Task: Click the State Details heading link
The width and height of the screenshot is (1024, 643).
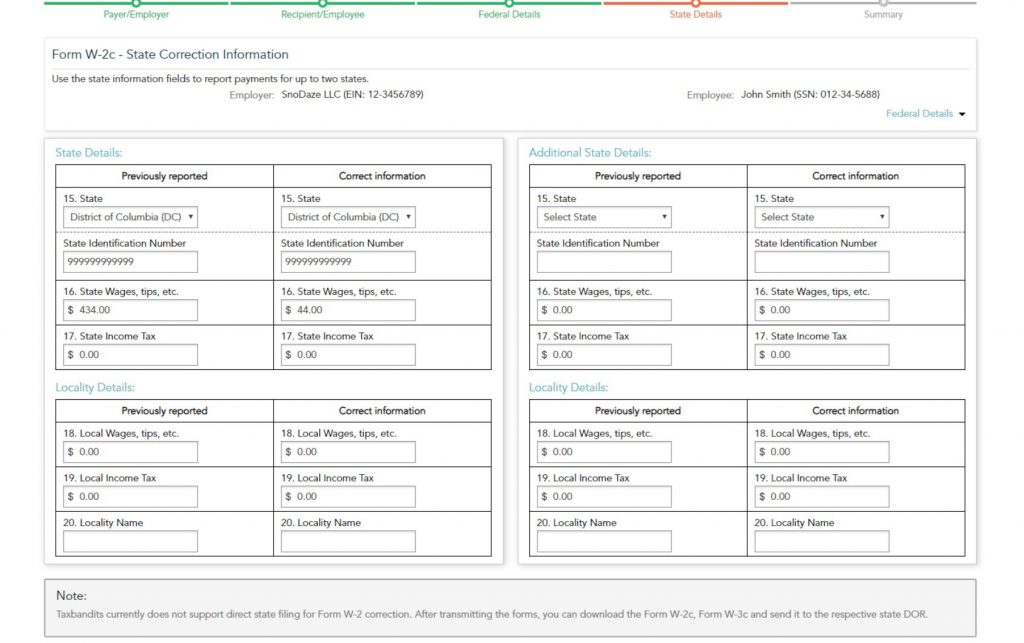Action: tap(89, 153)
